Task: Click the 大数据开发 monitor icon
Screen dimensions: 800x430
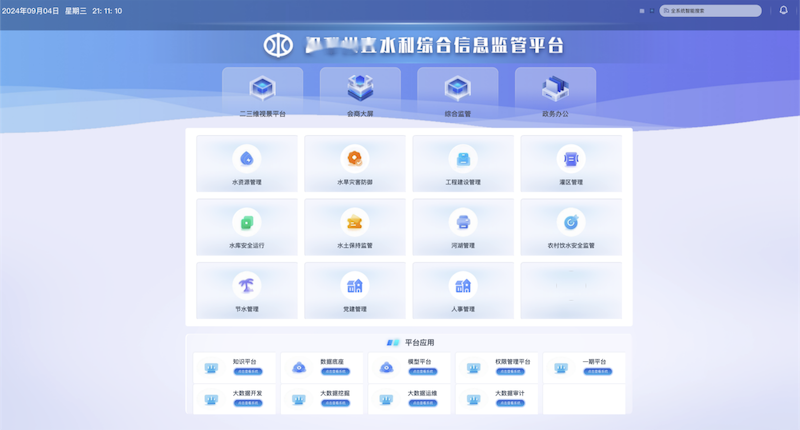Action: [211, 399]
